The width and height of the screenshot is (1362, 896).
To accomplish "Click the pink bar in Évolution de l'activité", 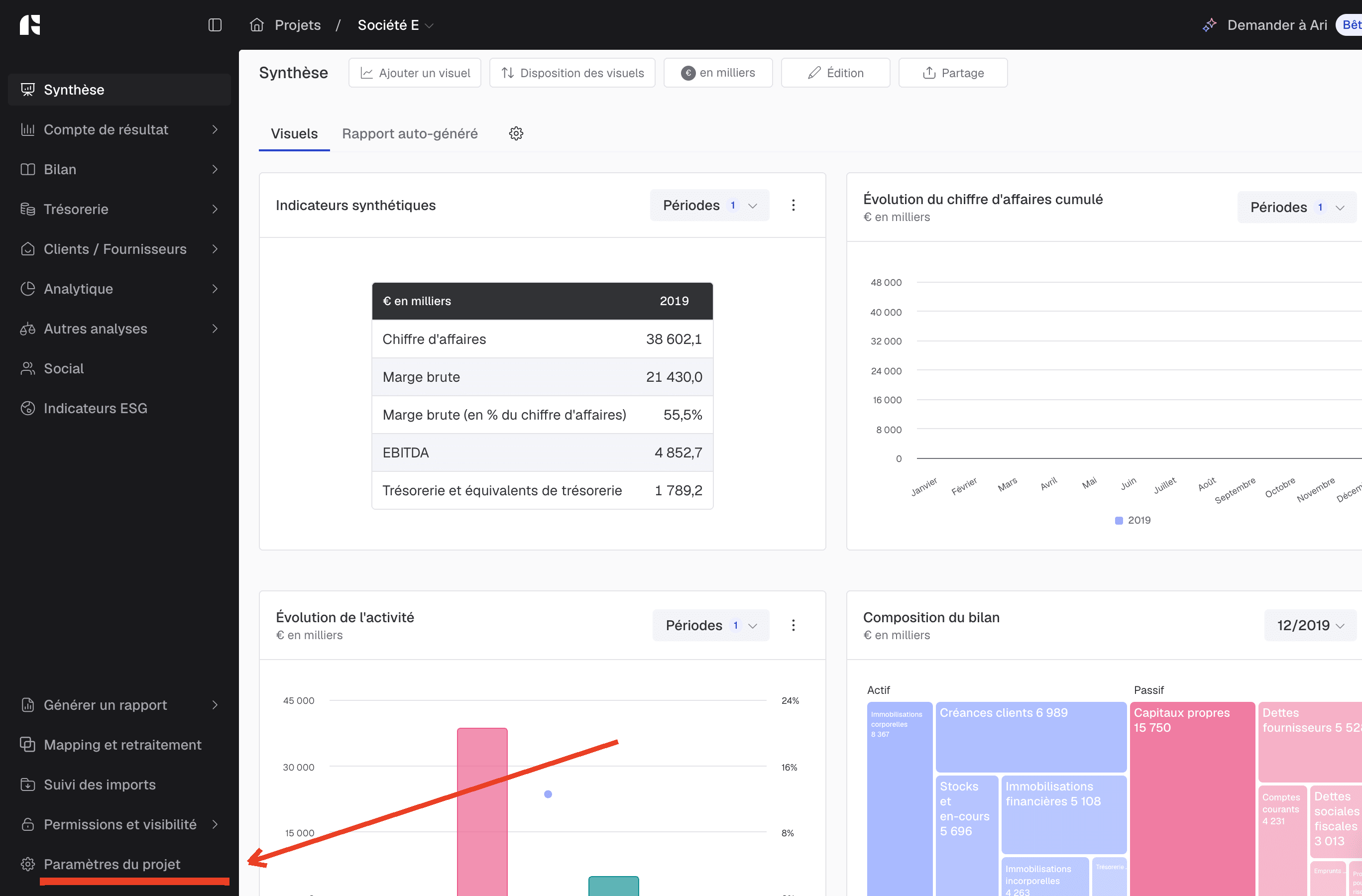I will (x=482, y=811).
